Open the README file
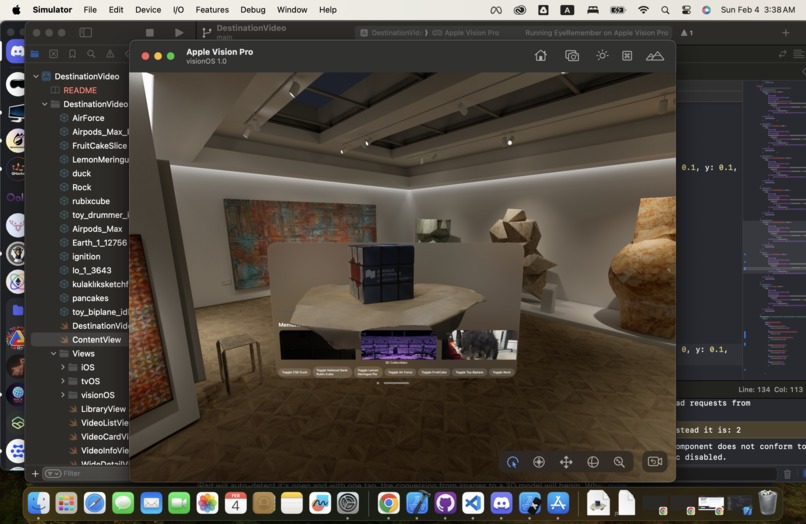This screenshot has width=806, height=524. click(x=80, y=90)
